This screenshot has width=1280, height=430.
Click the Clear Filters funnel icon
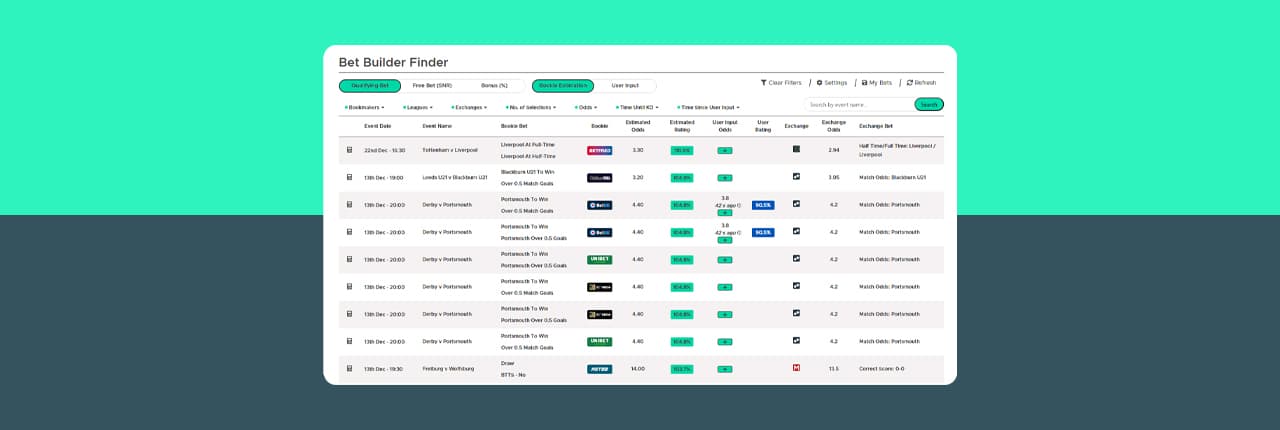click(x=764, y=83)
